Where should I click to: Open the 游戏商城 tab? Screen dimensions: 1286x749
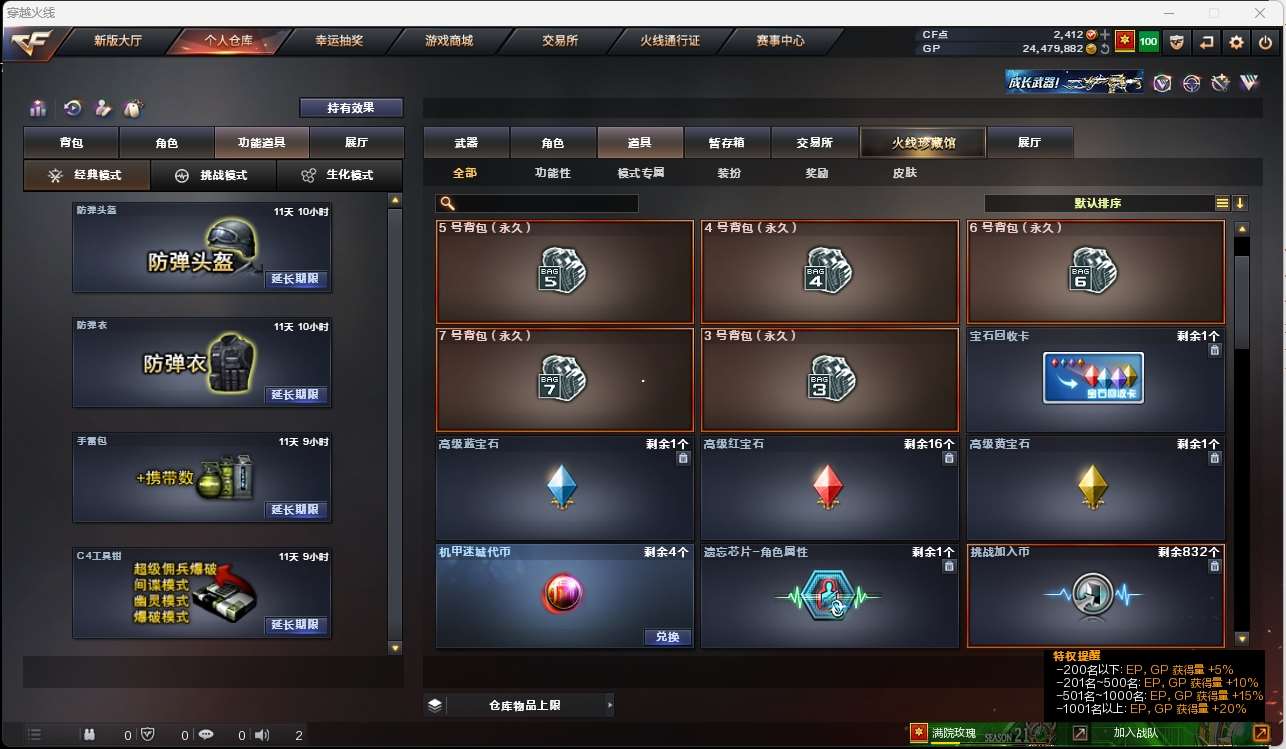coord(449,41)
